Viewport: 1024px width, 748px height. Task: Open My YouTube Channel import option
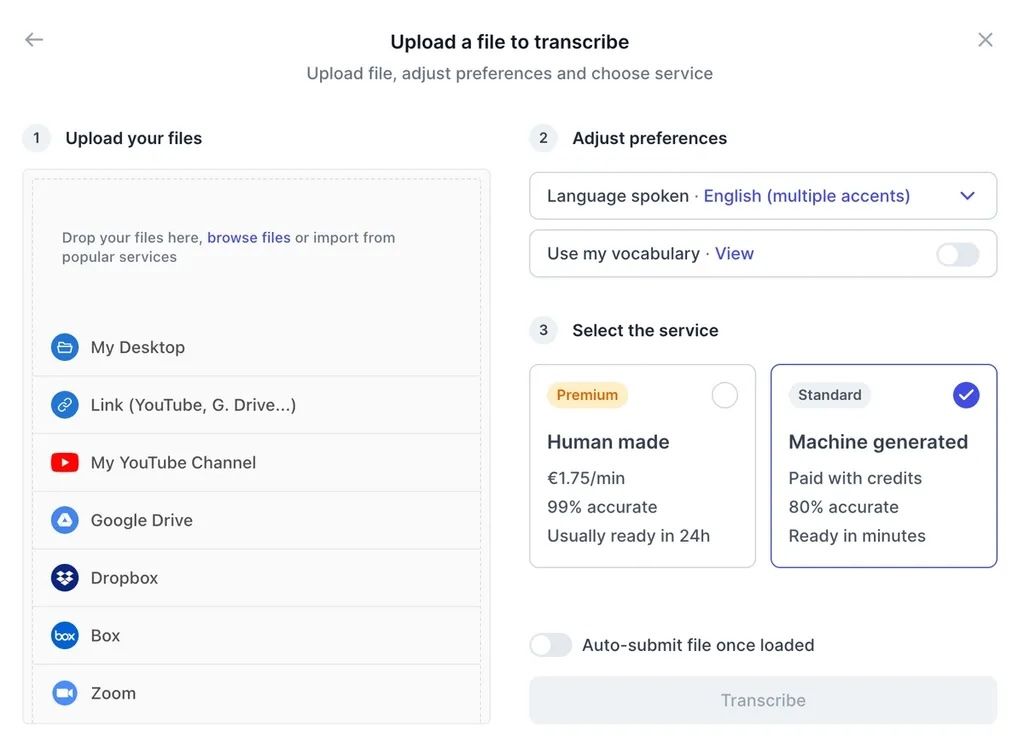(63, 462)
